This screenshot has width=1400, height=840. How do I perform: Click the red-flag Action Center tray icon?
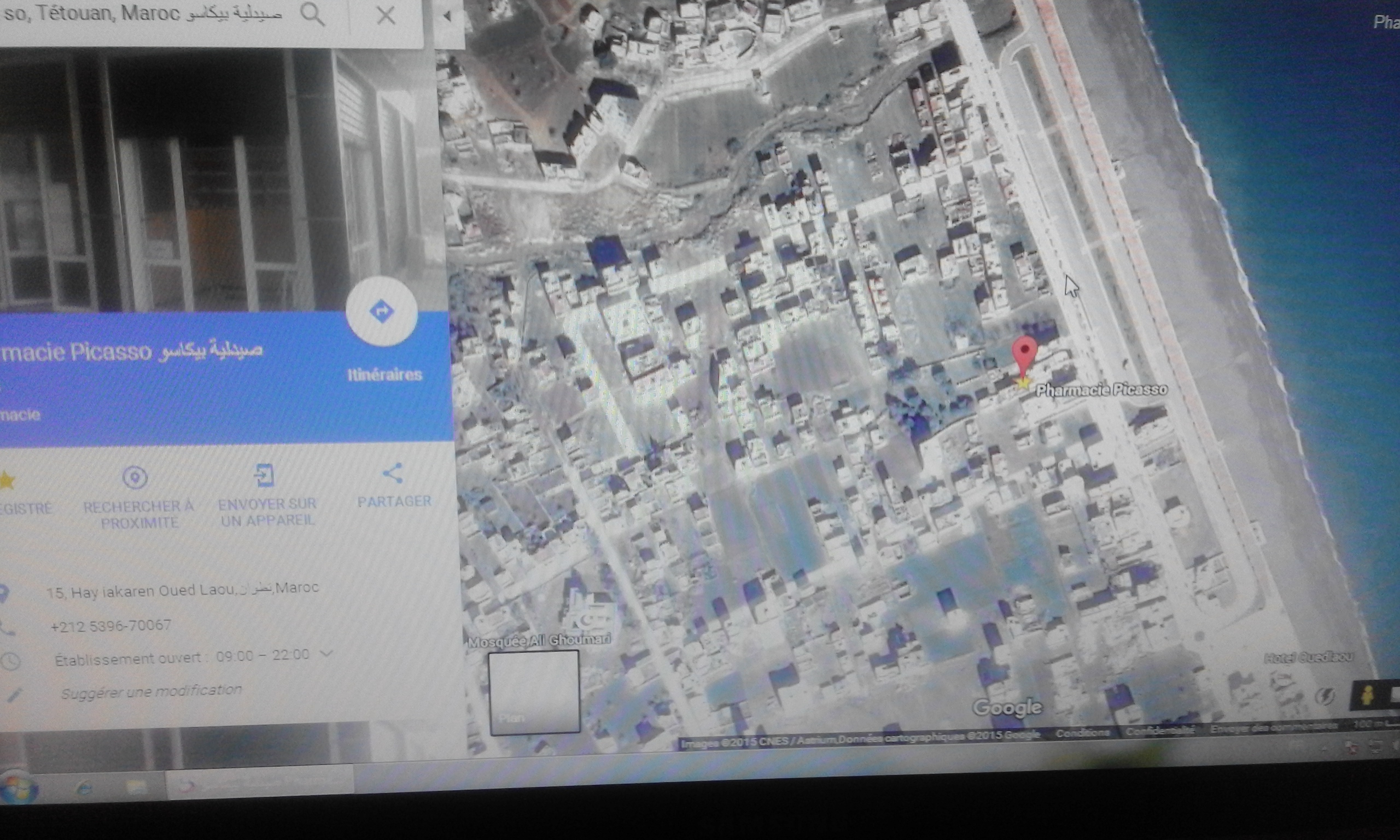pyautogui.click(x=1351, y=748)
